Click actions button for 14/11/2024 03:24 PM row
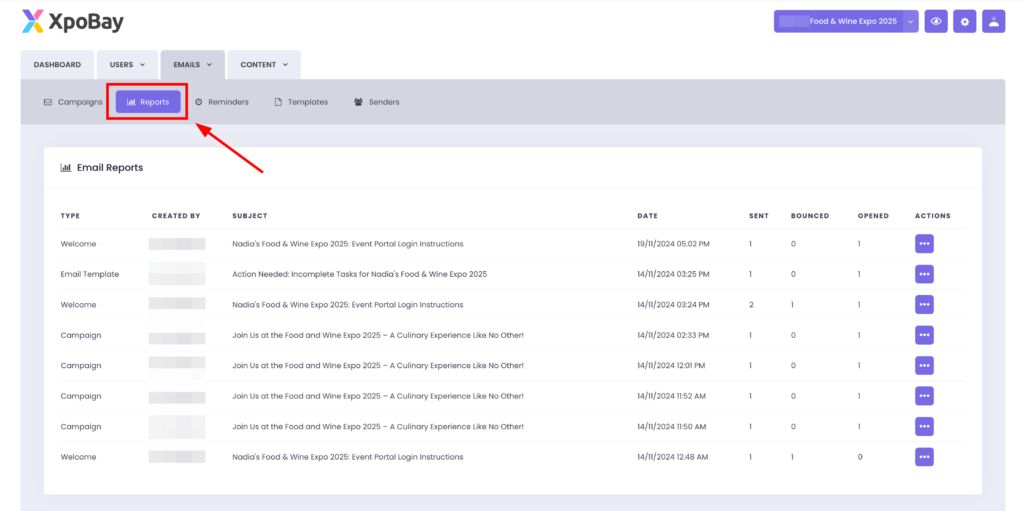This screenshot has height=511, width=1024. [924, 304]
